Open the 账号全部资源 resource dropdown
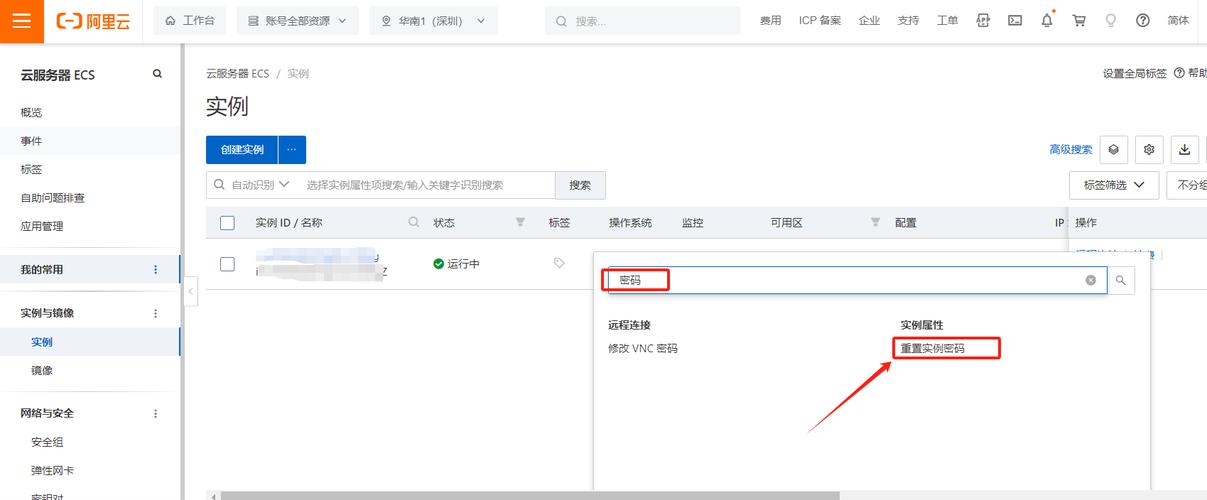This screenshot has width=1207, height=500. [297, 21]
